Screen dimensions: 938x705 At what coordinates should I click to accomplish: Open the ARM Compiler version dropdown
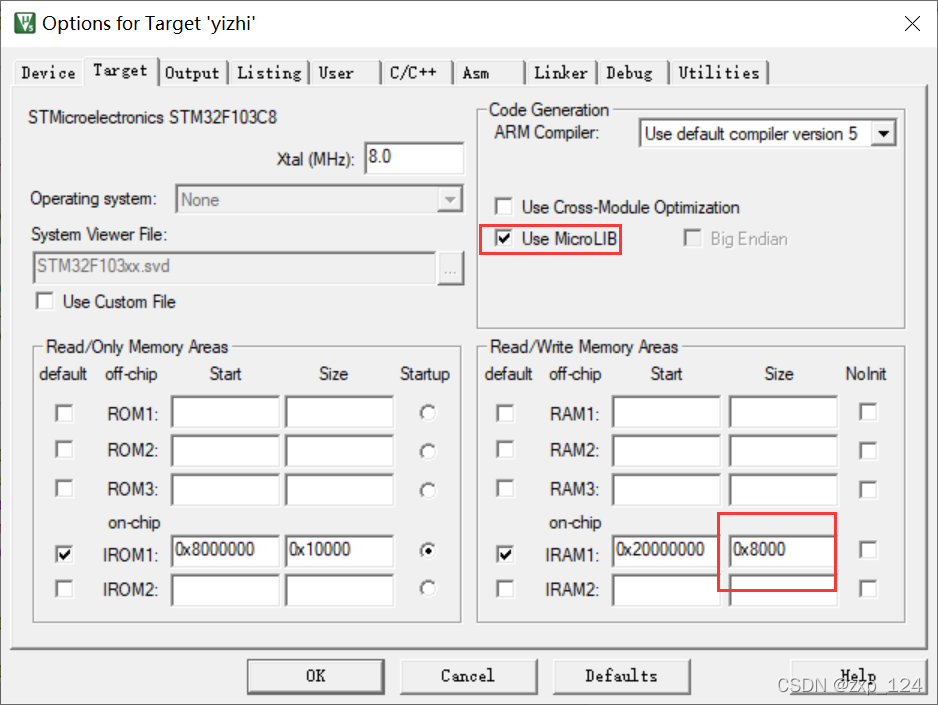[x=883, y=133]
